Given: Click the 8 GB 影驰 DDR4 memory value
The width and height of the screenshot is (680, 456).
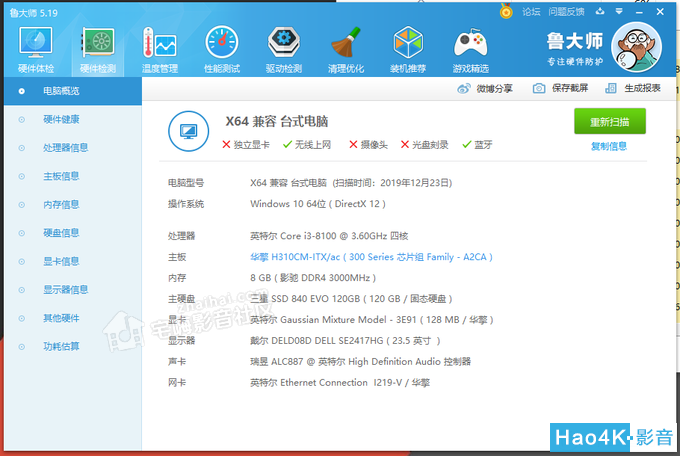Looking at the screenshot, I should point(313,278).
